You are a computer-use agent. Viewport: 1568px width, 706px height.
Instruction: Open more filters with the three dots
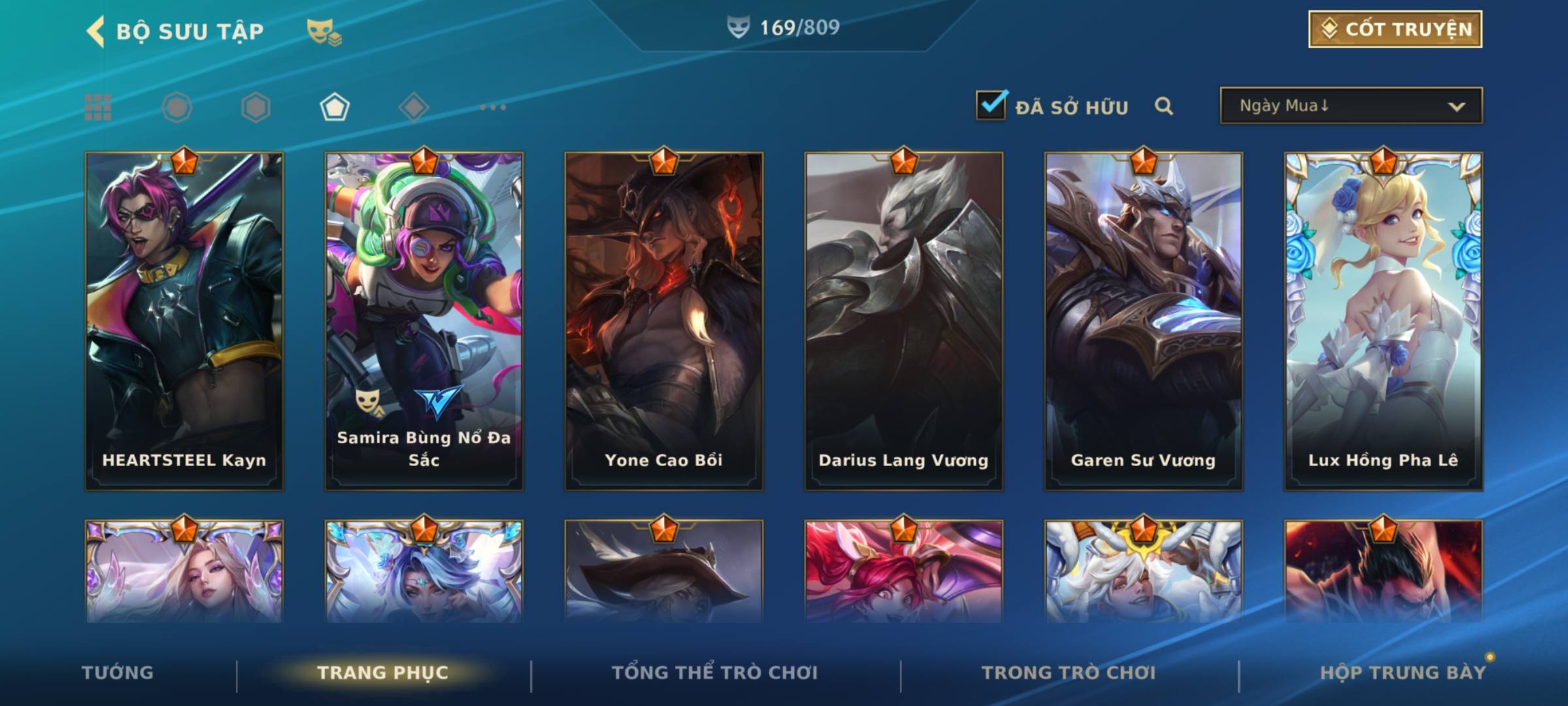(x=493, y=107)
